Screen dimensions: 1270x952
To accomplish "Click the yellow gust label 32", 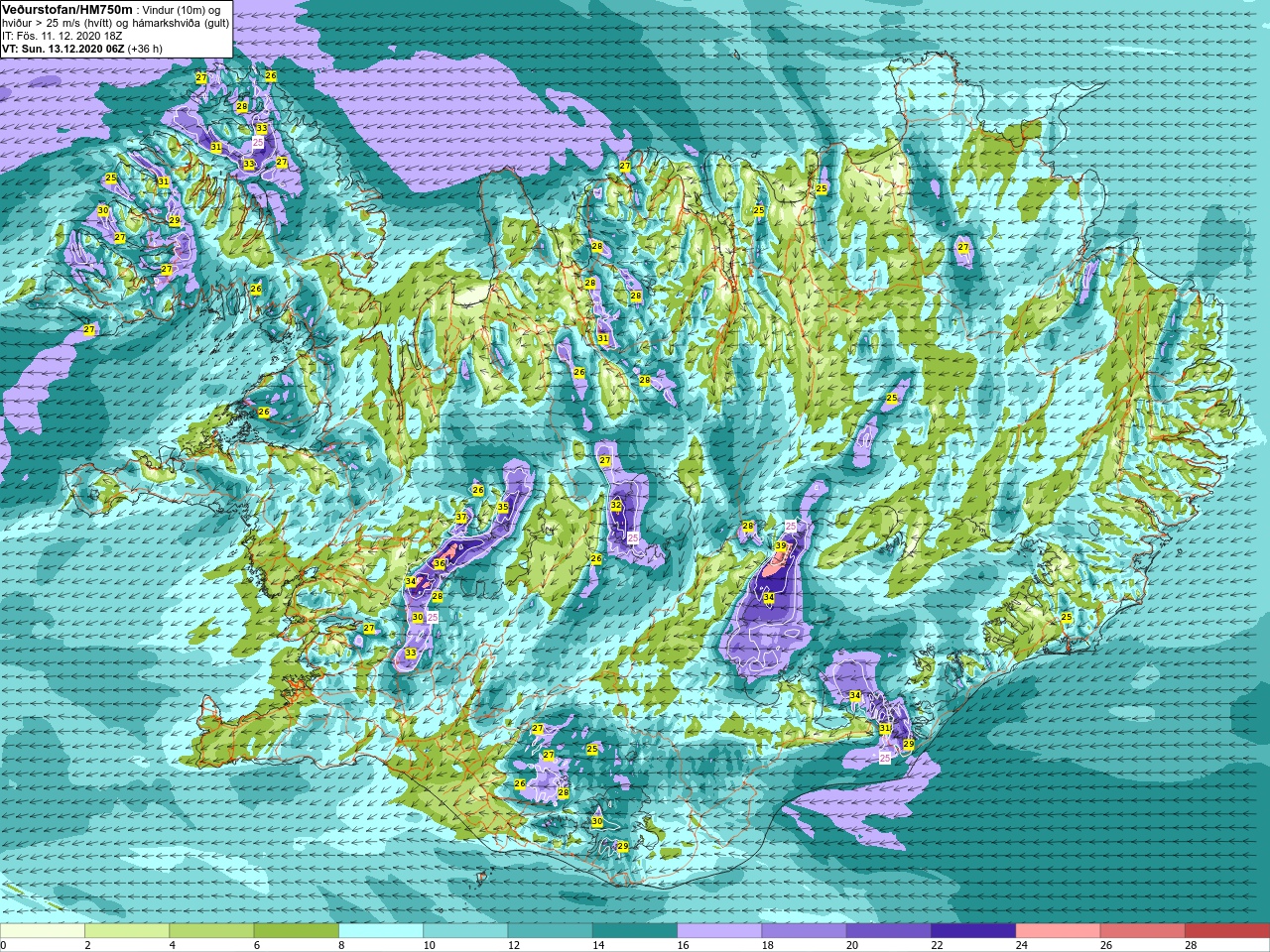I will click(616, 505).
